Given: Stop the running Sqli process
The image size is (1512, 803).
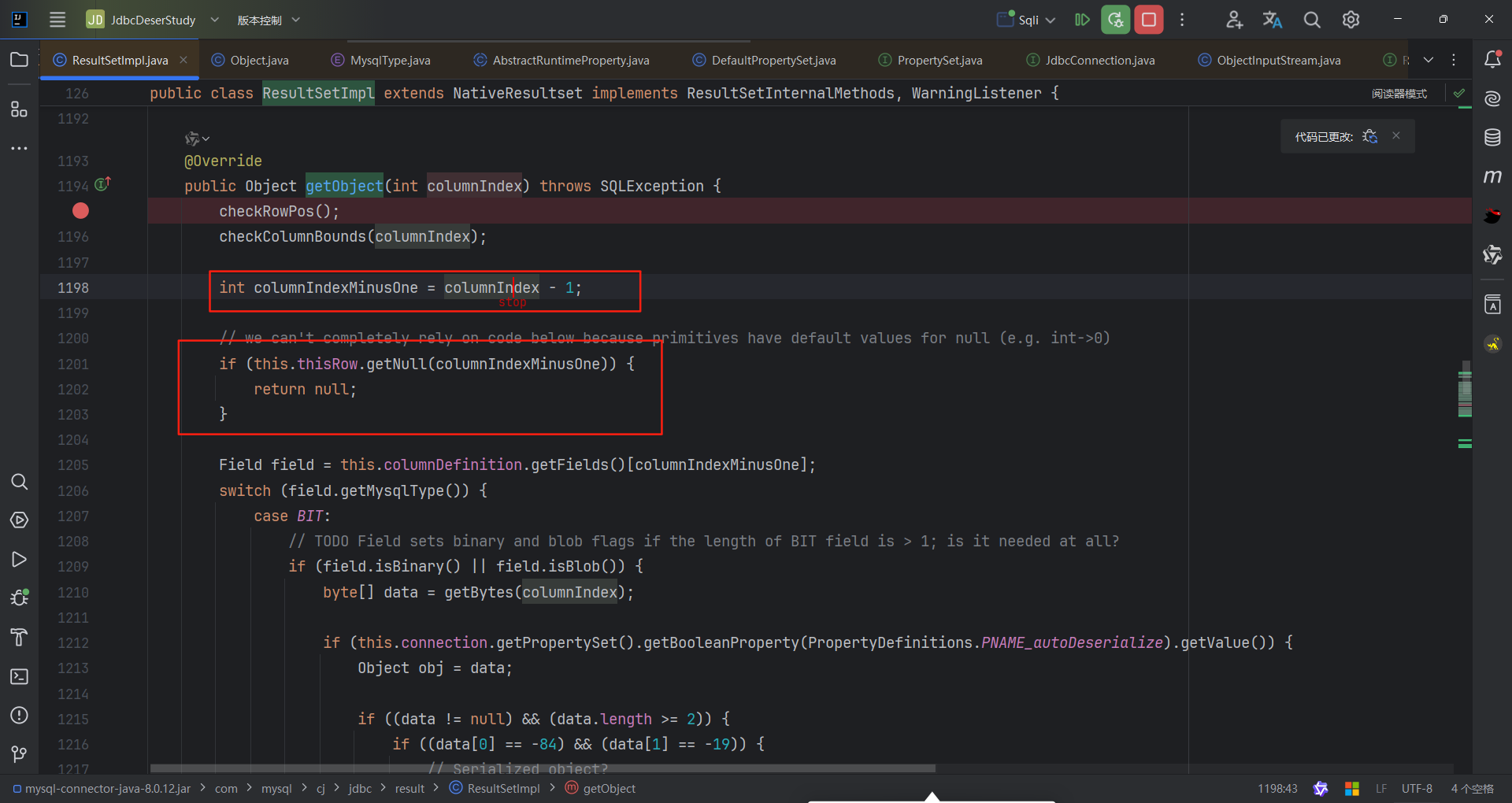Looking at the screenshot, I should point(1149,20).
